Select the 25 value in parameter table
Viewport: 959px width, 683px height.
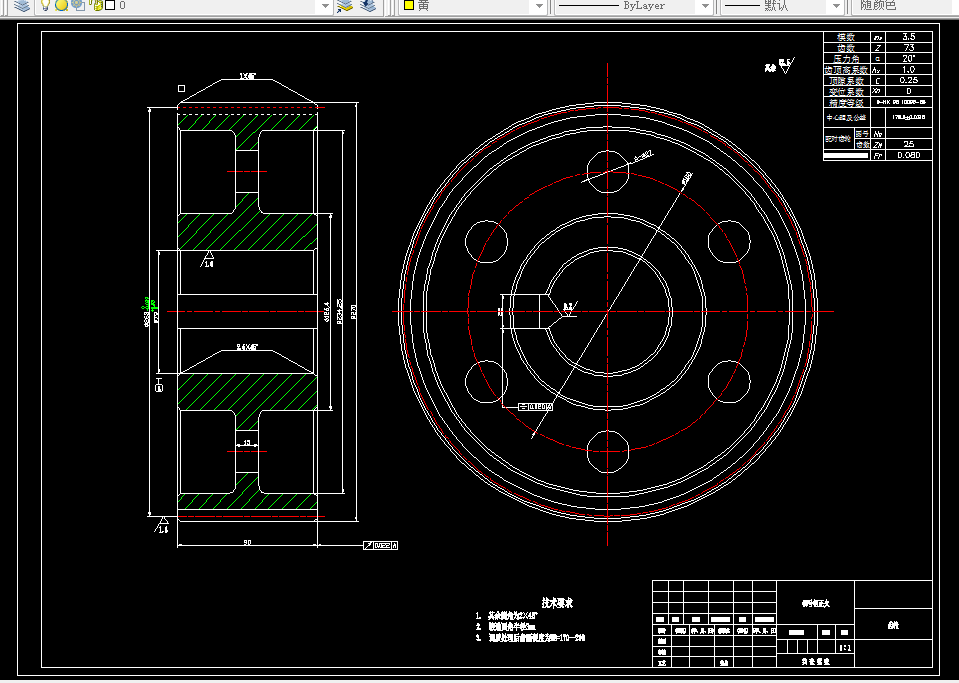click(x=908, y=144)
